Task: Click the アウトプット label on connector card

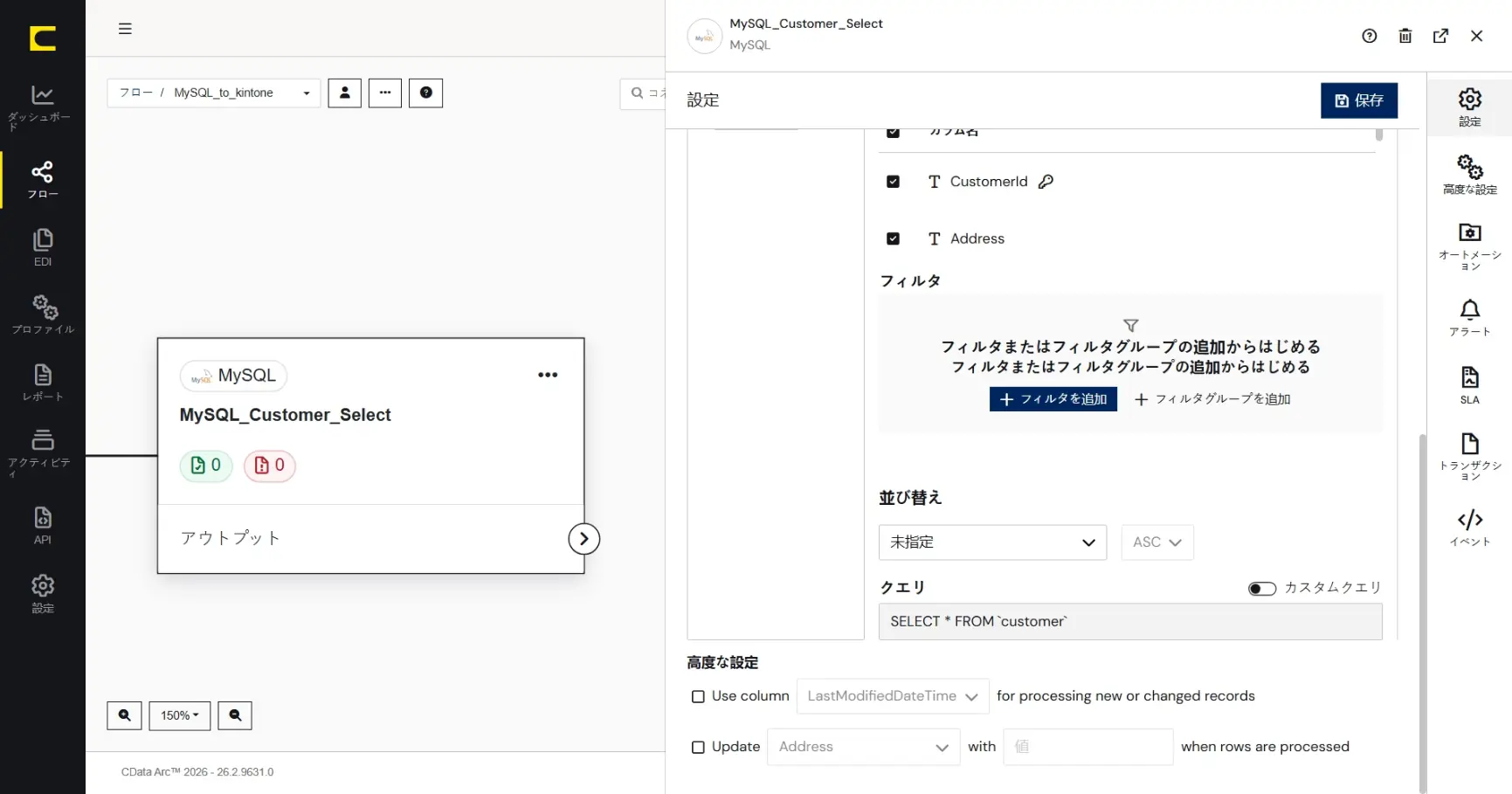Action: tap(231, 538)
